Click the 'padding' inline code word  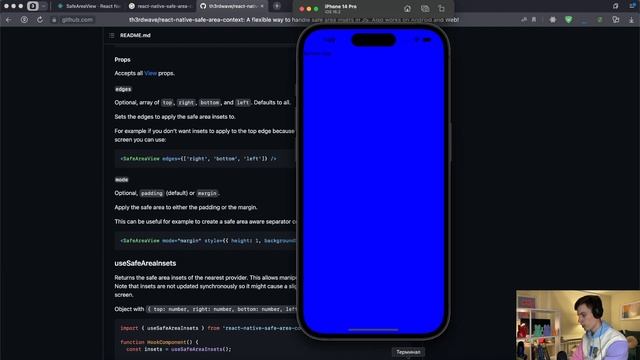[152, 193]
